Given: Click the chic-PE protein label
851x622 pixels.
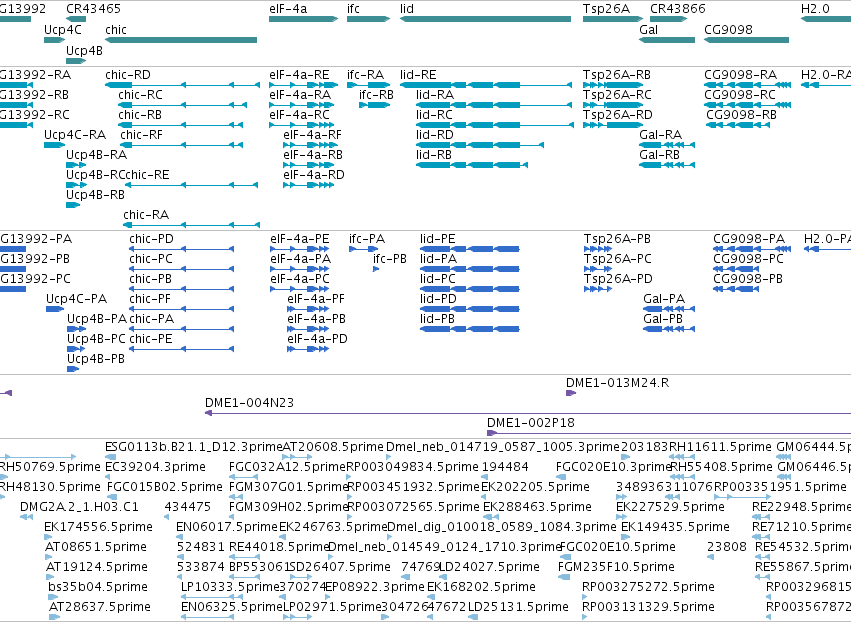Looking at the screenshot, I should 150,339.
